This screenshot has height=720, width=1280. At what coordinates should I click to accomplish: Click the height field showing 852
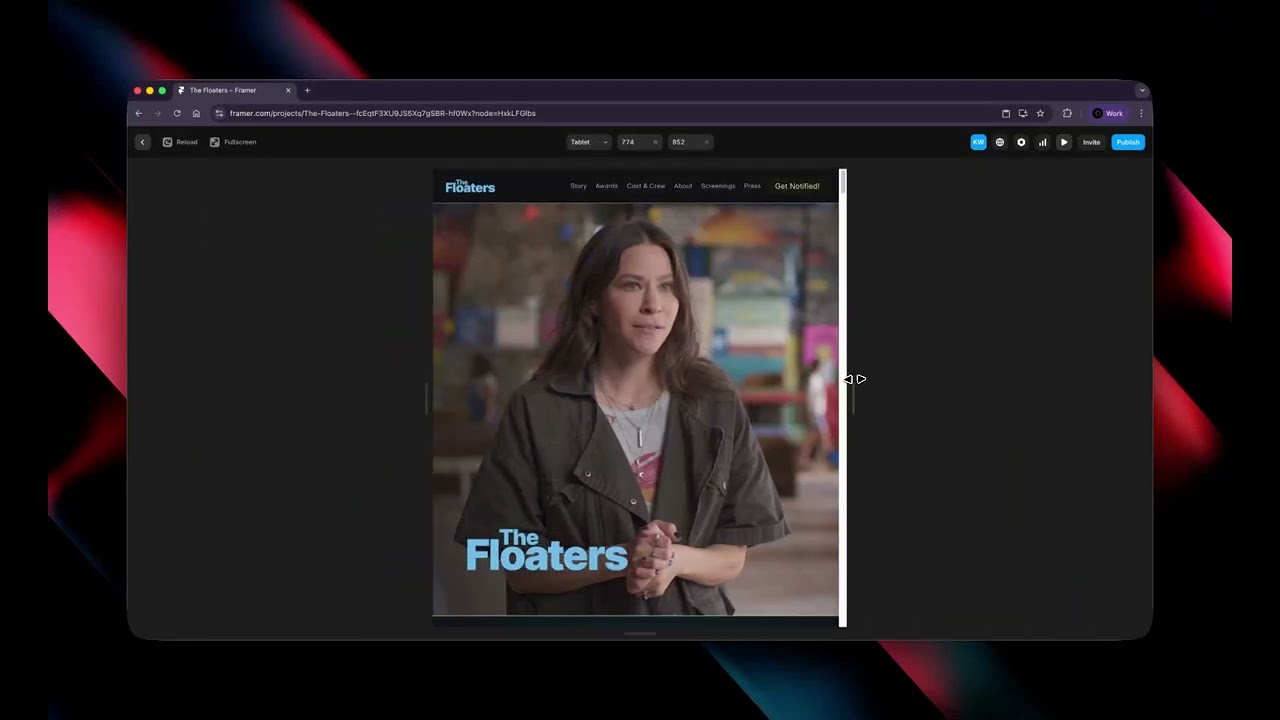click(x=690, y=142)
